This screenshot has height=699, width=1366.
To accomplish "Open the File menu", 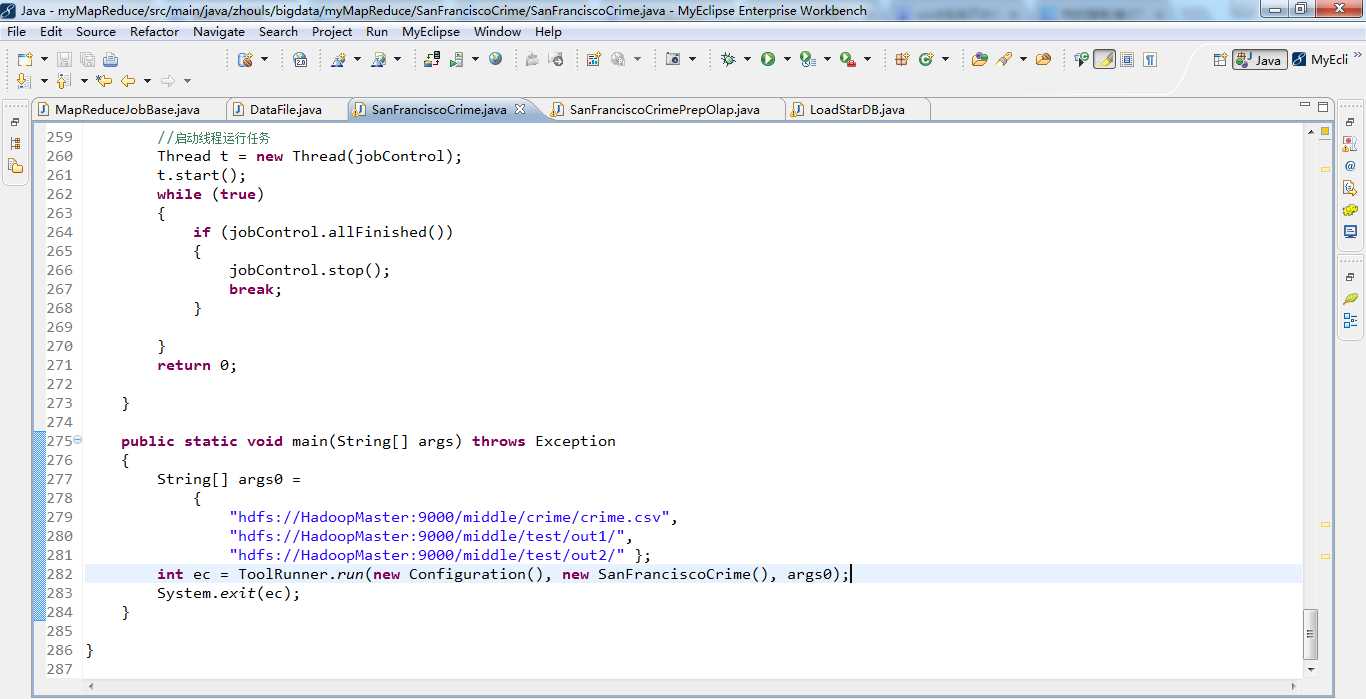I will (16, 31).
